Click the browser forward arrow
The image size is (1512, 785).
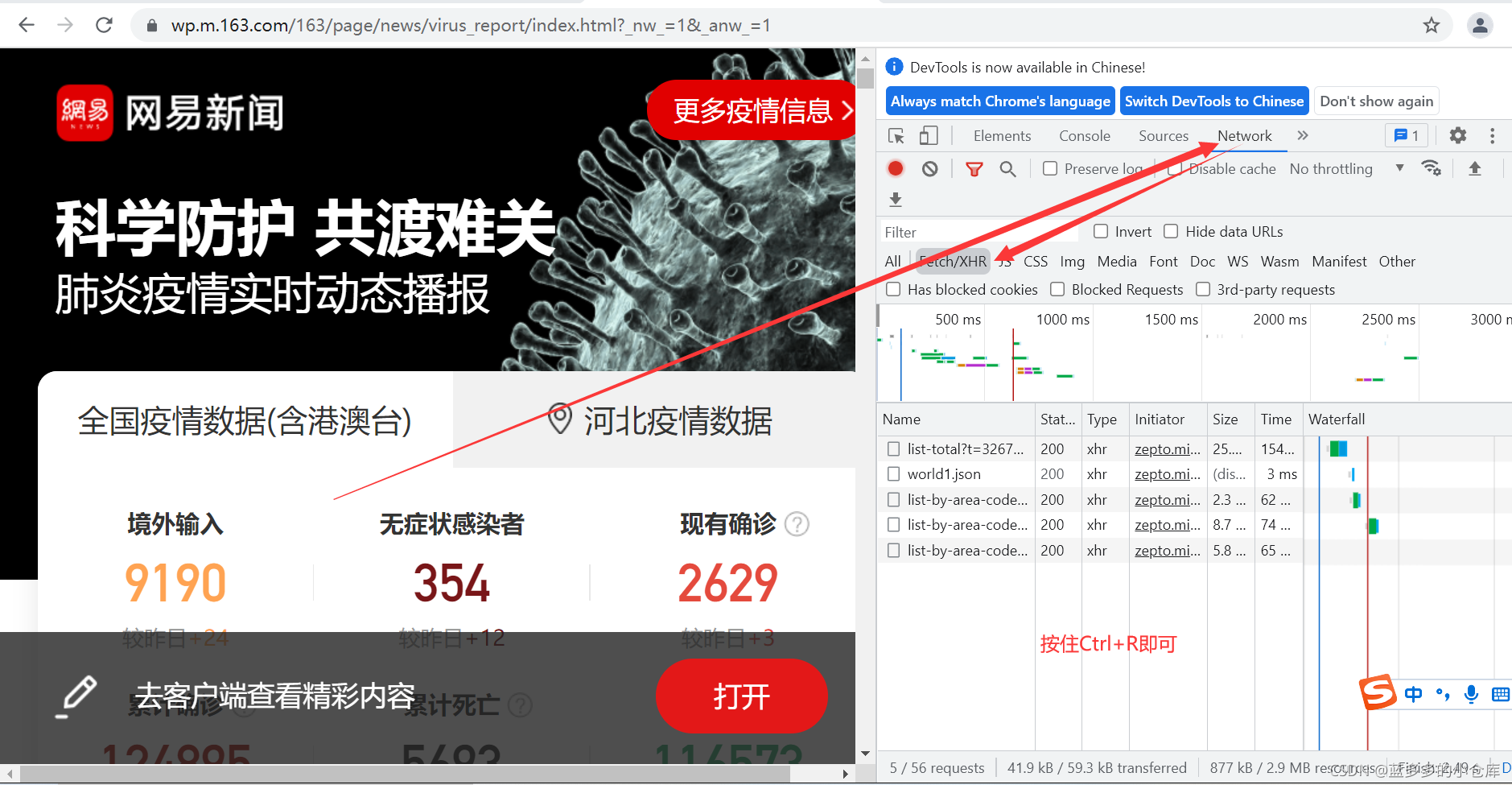(65, 25)
